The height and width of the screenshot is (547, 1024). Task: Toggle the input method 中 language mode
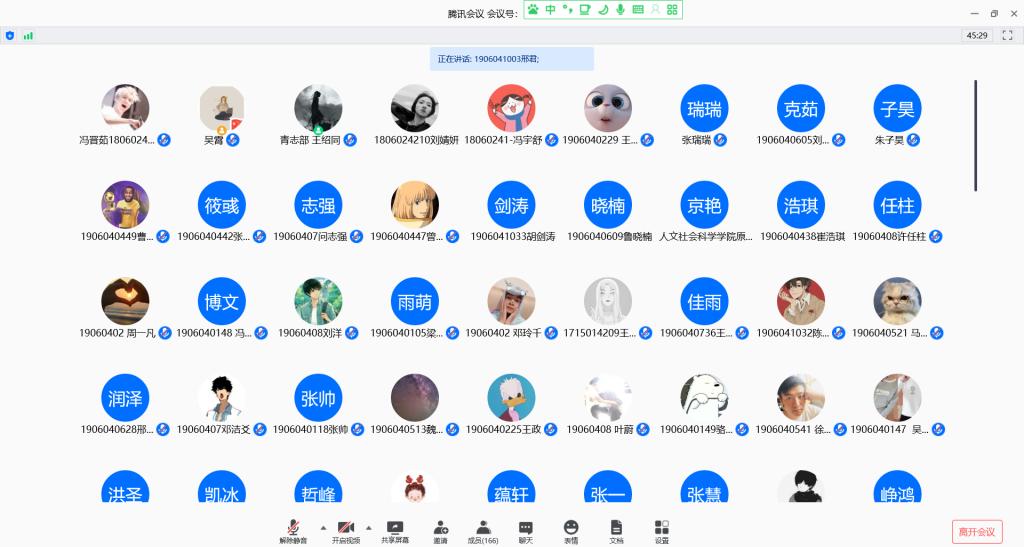550,10
